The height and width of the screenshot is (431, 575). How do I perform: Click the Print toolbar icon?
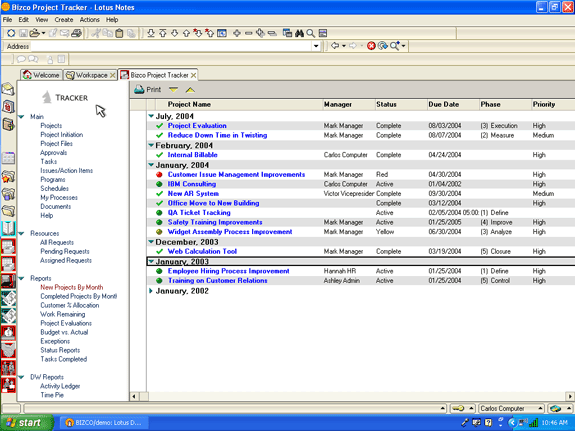click(x=76, y=33)
